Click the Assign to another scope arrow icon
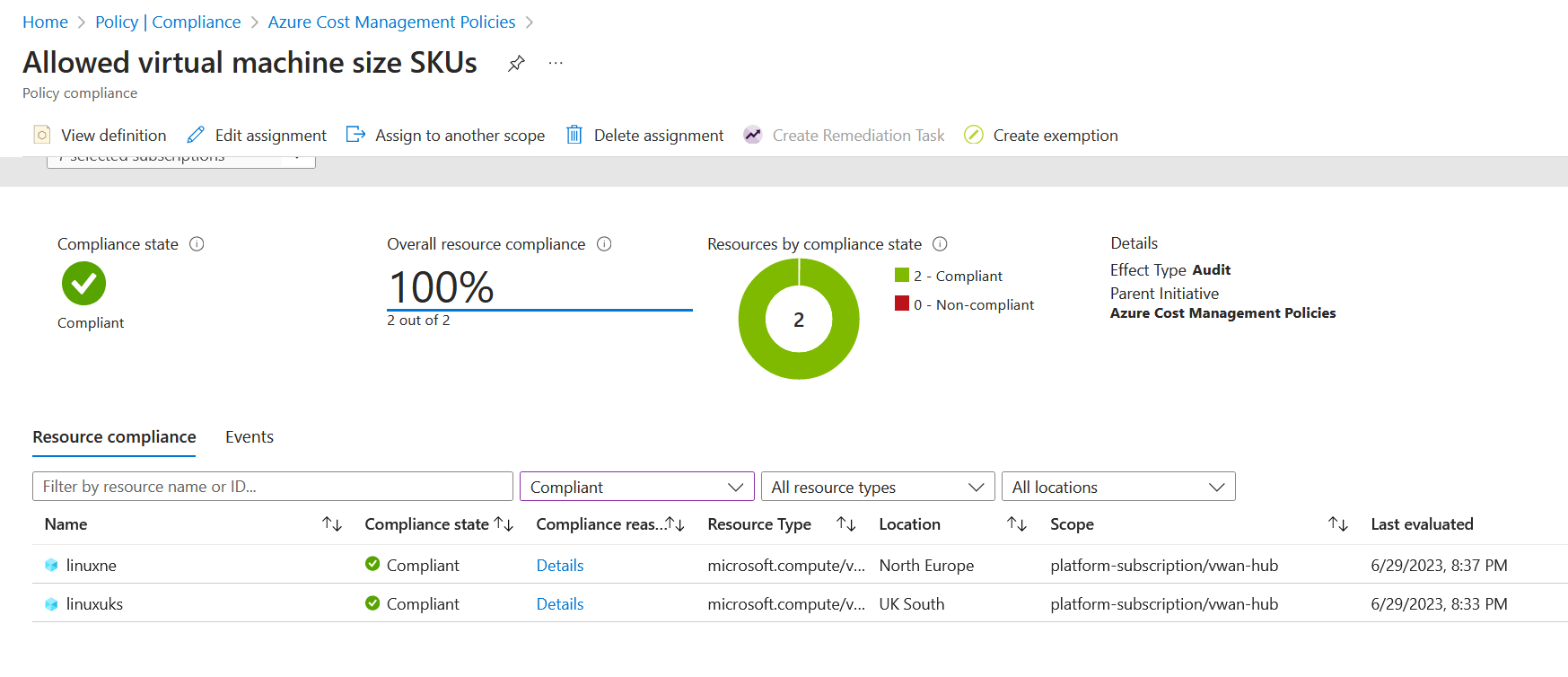1568x677 pixels. pos(355,135)
